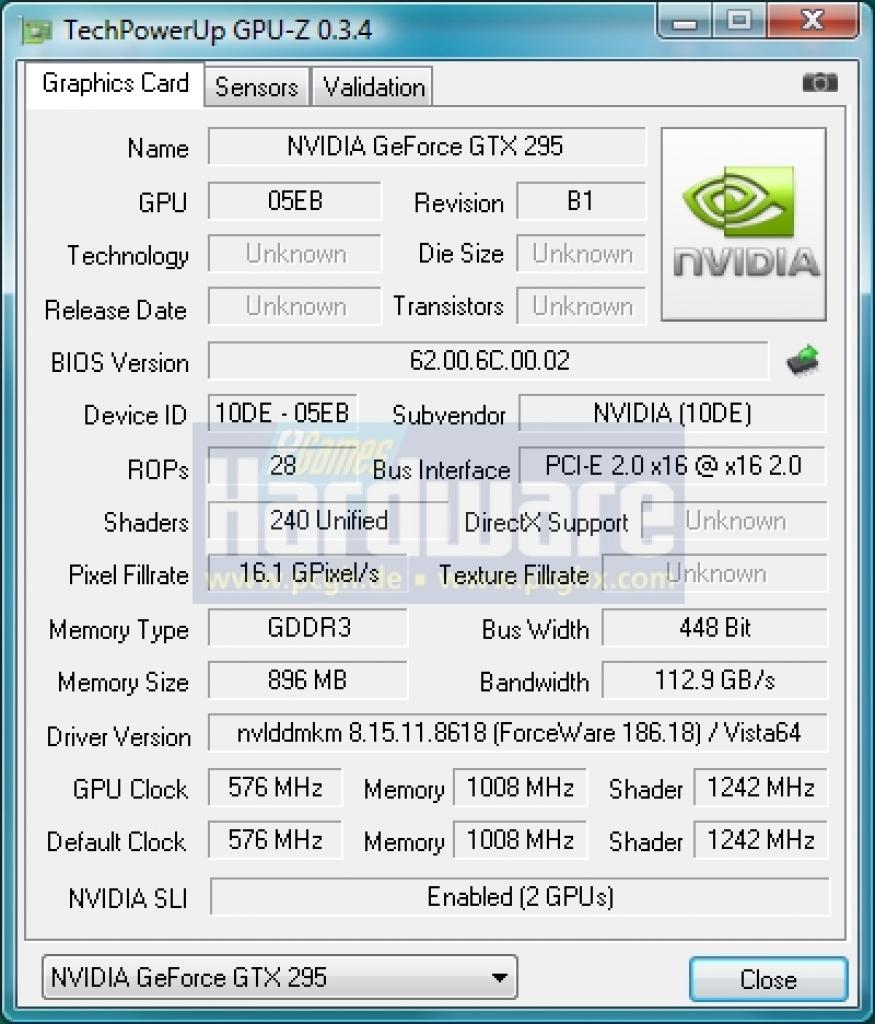The width and height of the screenshot is (875, 1024).
Task: Click Default Clock row Memory 1008 MHz
Action: [520, 840]
